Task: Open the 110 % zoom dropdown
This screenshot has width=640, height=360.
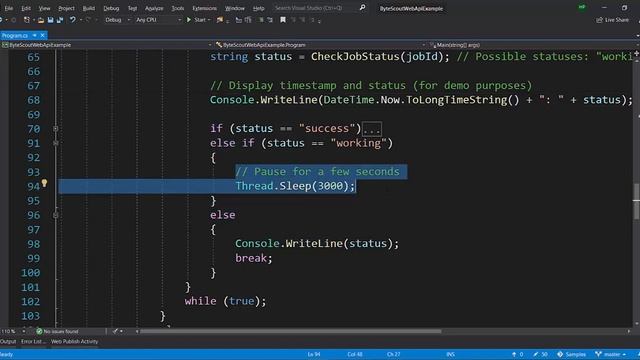Action: (x=13, y=331)
